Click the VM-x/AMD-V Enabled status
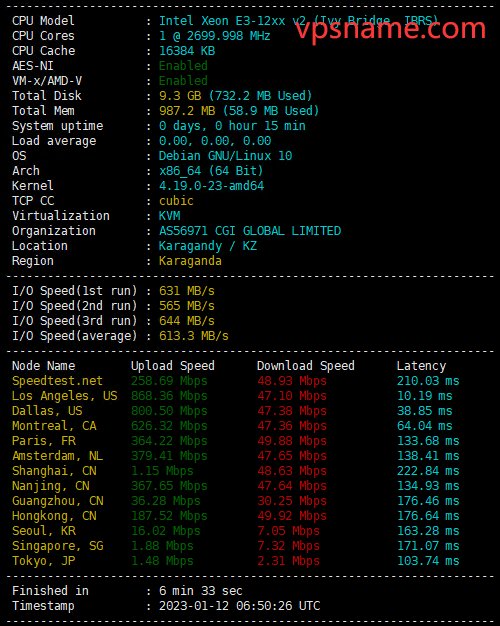Screen dimensions: 500x626 point(183,81)
